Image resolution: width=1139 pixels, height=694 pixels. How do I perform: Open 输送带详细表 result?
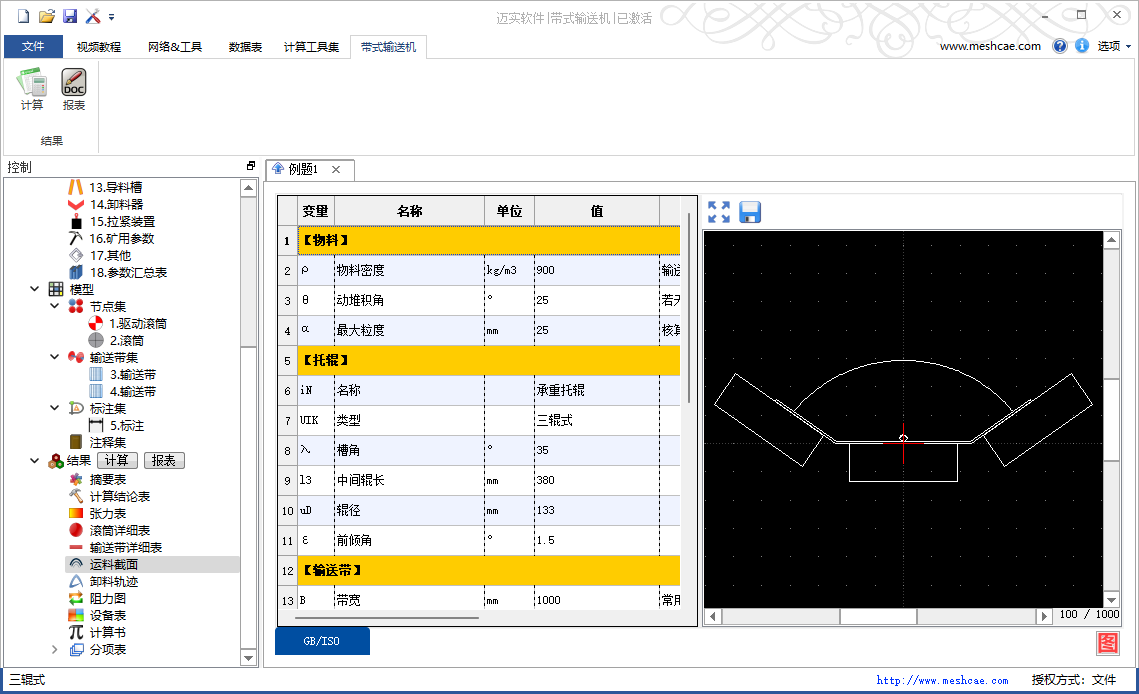(x=125, y=547)
